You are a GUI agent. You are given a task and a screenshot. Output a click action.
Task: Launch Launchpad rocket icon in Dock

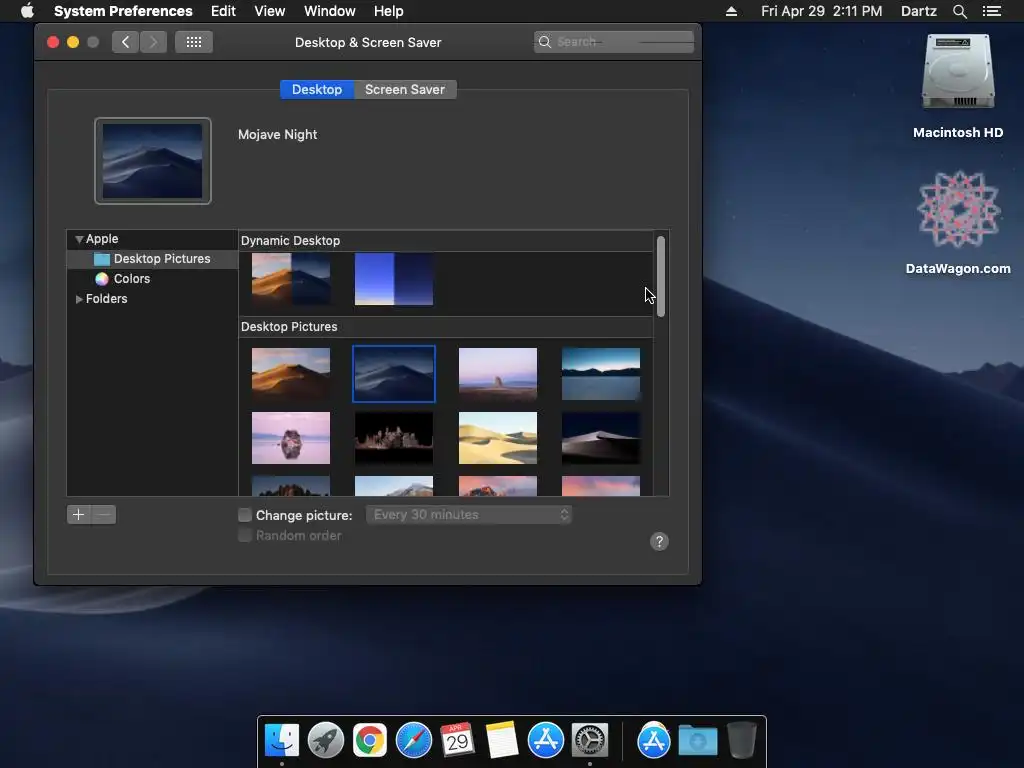[325, 741]
